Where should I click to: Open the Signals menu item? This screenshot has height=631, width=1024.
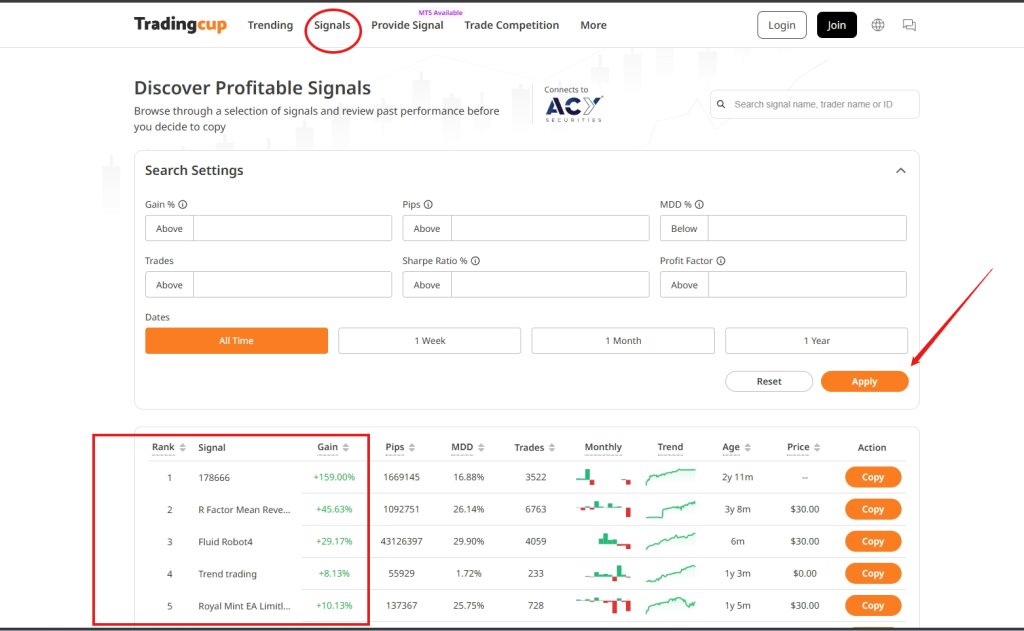[x=332, y=25]
